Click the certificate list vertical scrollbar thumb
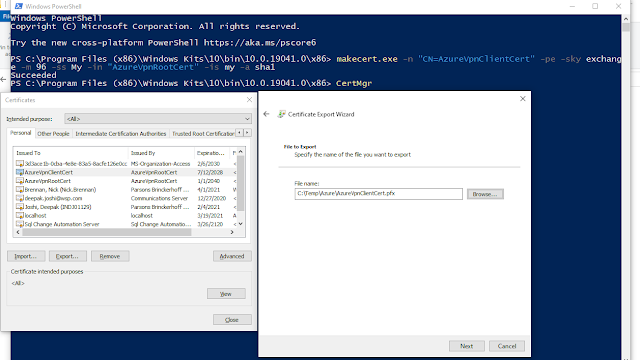This screenshot has height=360, width=640. (241, 184)
